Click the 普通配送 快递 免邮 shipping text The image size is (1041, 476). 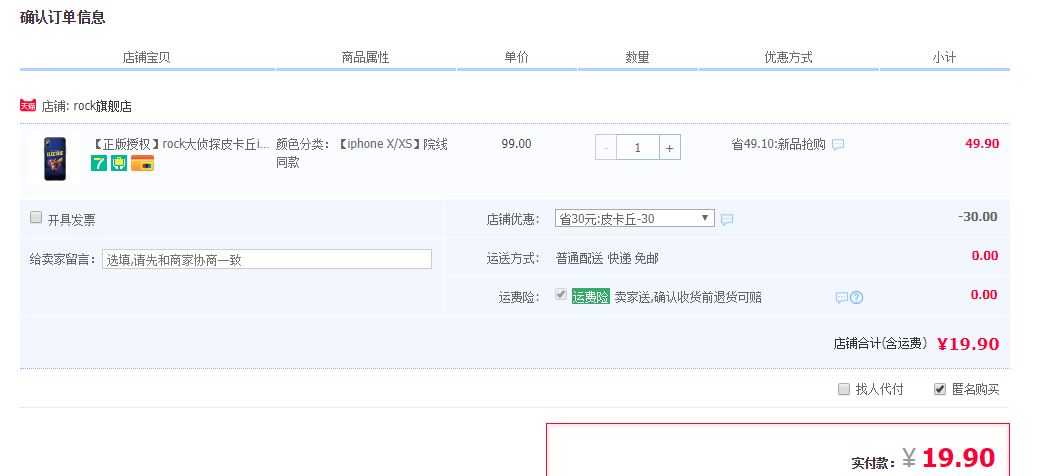pos(607,259)
